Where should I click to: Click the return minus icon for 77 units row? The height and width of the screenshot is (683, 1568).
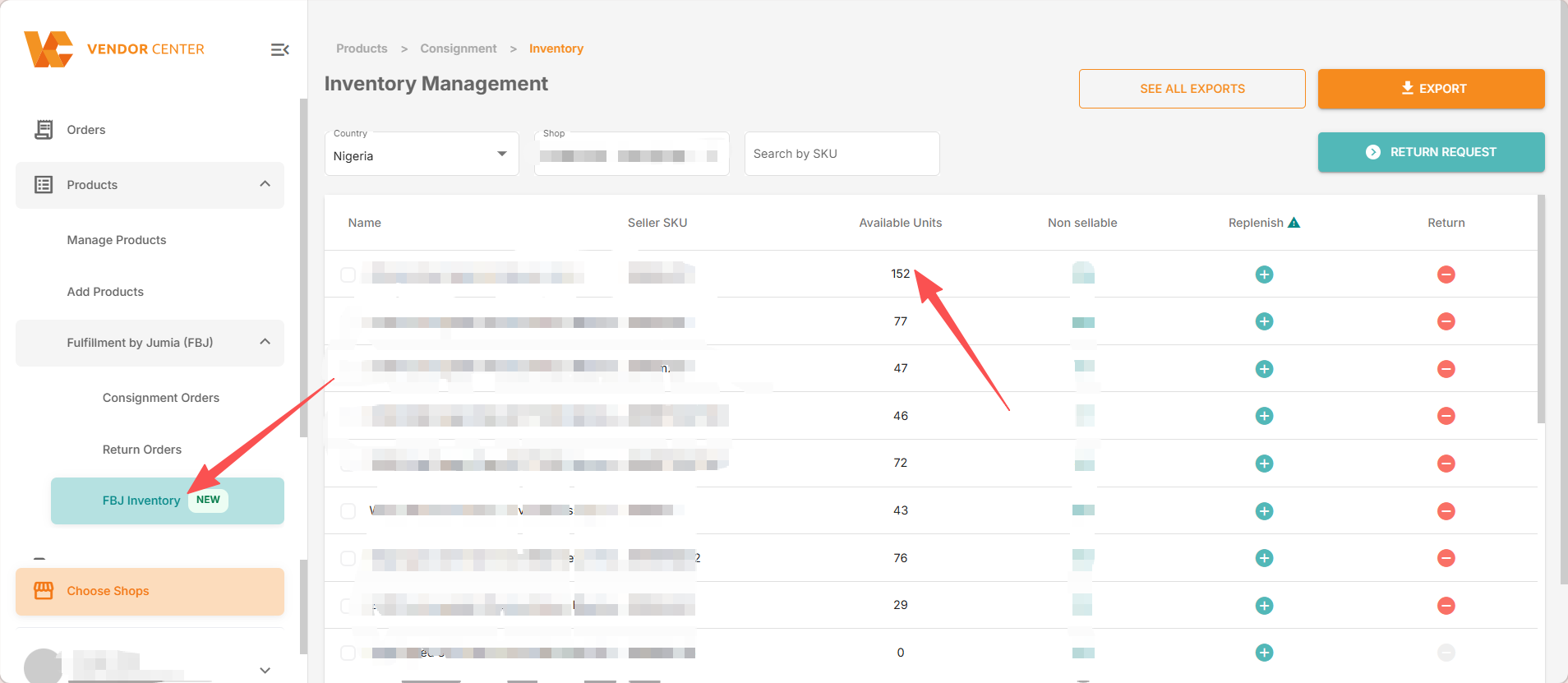point(1446,321)
